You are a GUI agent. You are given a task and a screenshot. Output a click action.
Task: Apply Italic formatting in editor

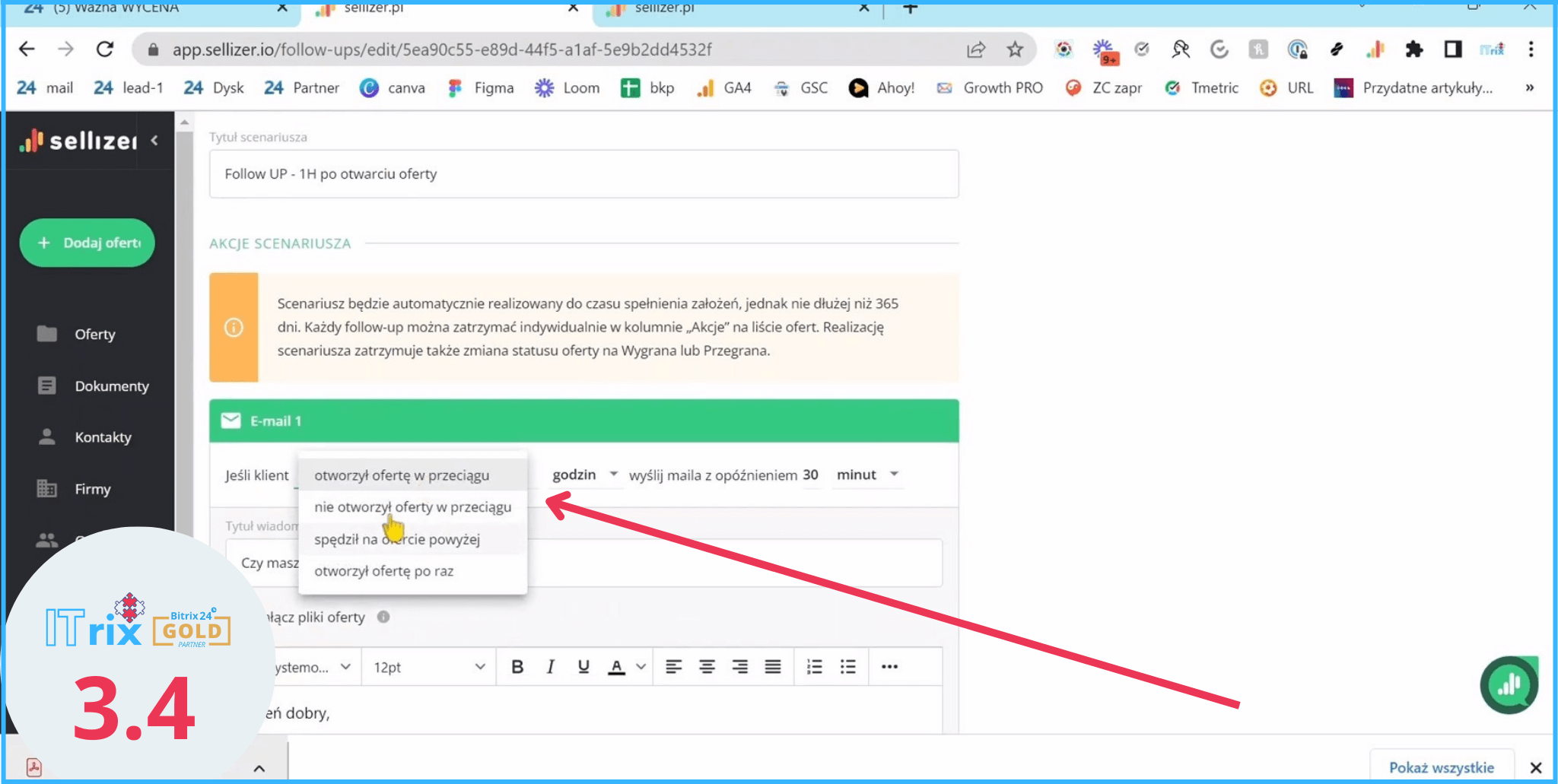(x=550, y=667)
